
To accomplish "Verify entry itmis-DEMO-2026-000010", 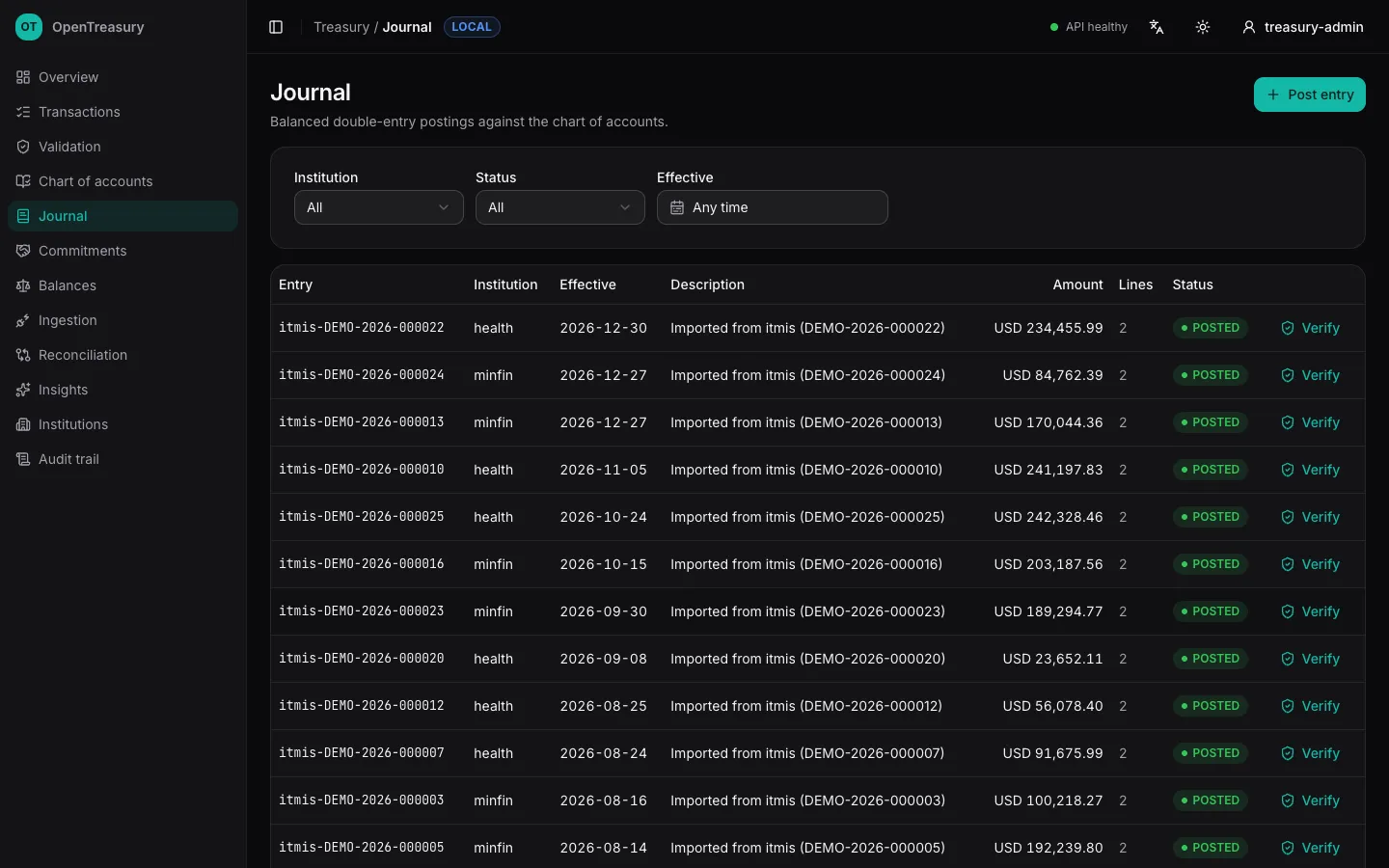I will [x=1311, y=470].
